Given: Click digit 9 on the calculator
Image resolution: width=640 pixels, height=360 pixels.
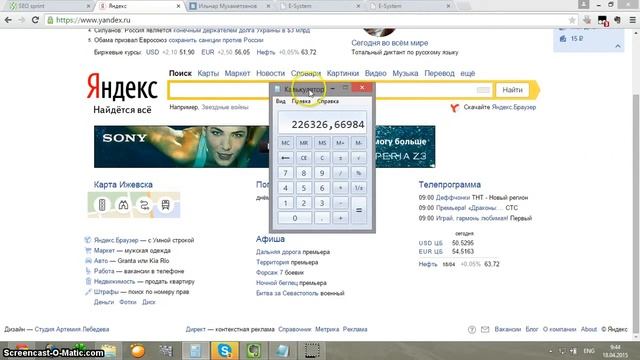Looking at the screenshot, I should [x=322, y=173].
